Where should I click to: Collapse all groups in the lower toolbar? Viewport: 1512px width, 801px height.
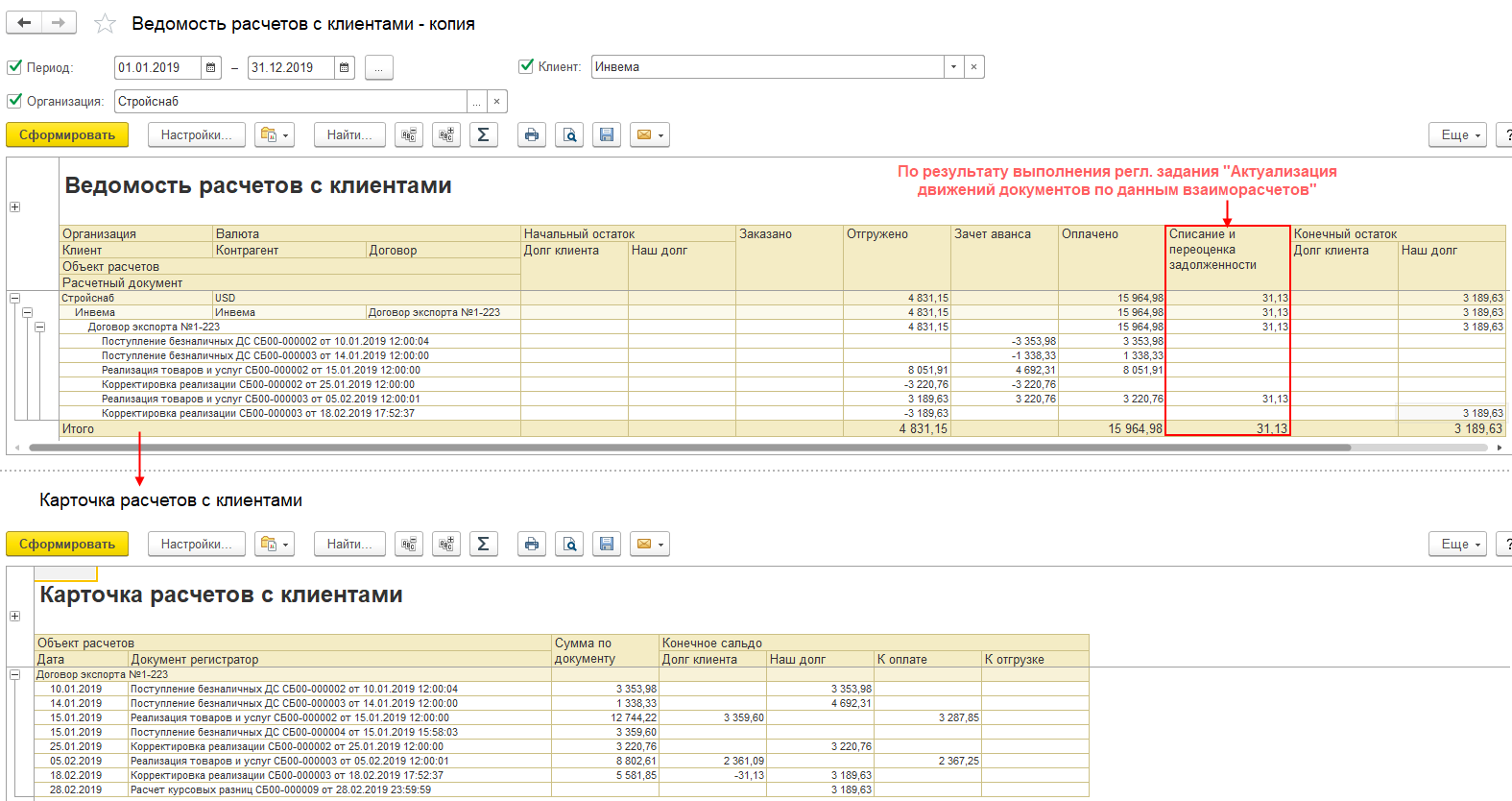click(x=409, y=545)
